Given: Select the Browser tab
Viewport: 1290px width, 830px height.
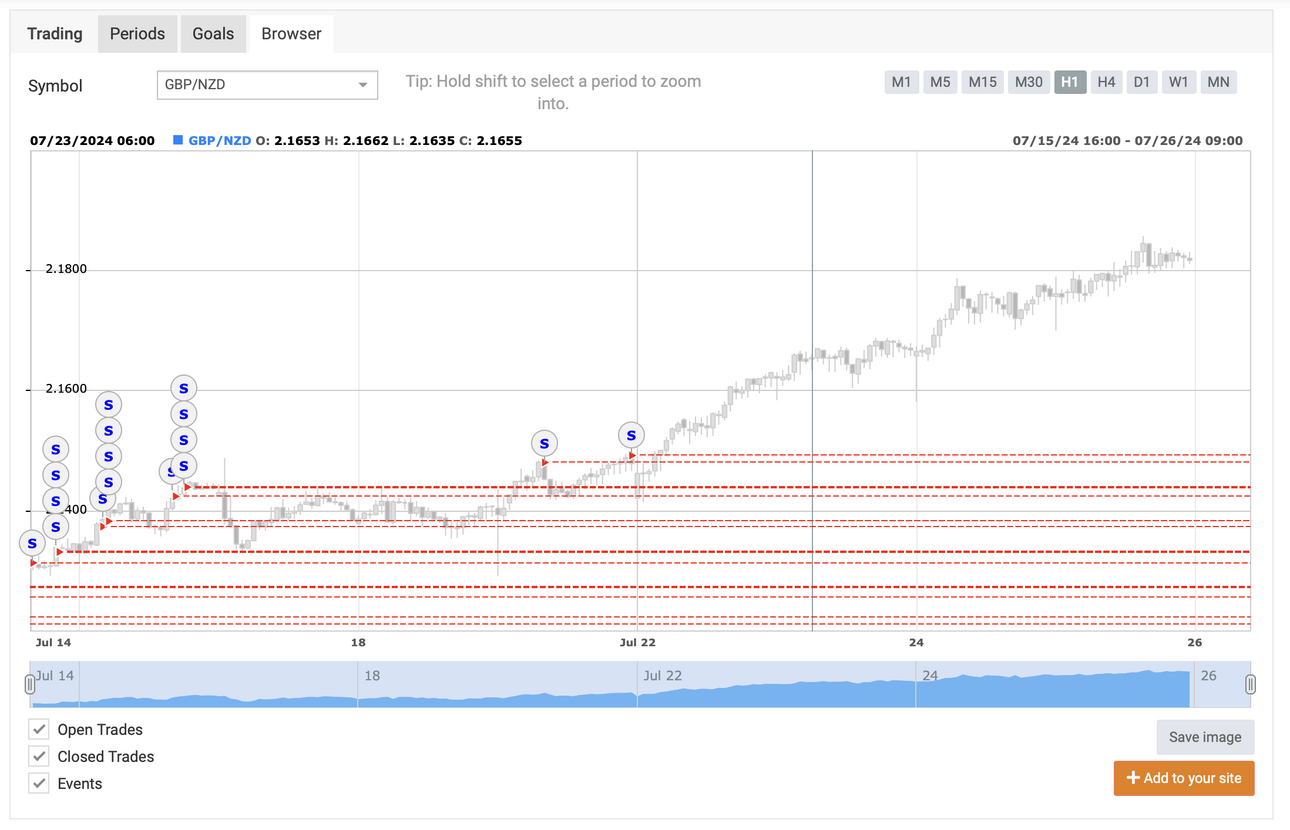Looking at the screenshot, I should pos(291,34).
